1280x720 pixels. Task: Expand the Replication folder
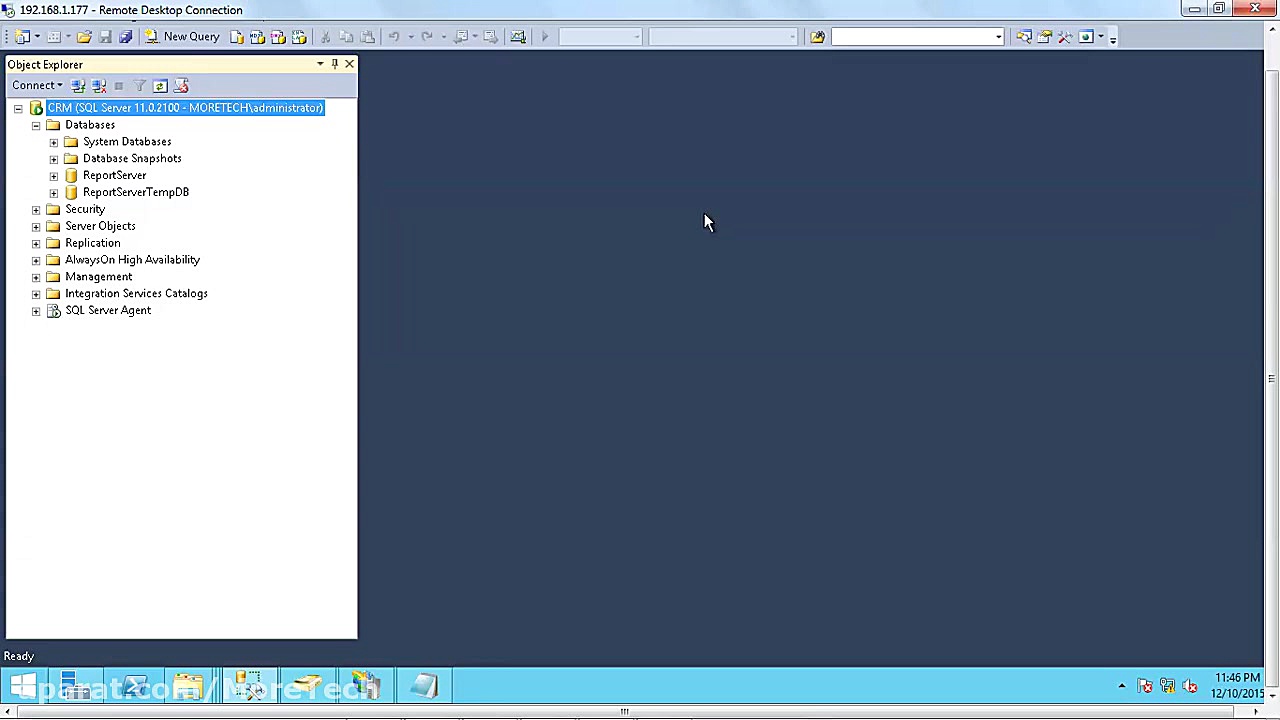36,243
